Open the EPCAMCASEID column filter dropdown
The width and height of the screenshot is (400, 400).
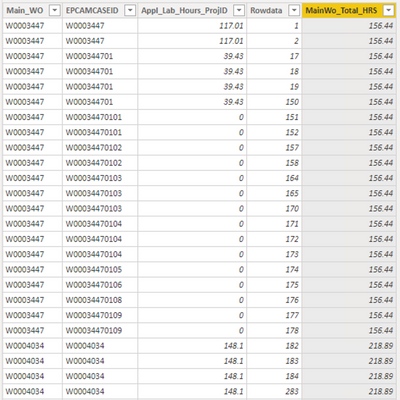(130, 11)
